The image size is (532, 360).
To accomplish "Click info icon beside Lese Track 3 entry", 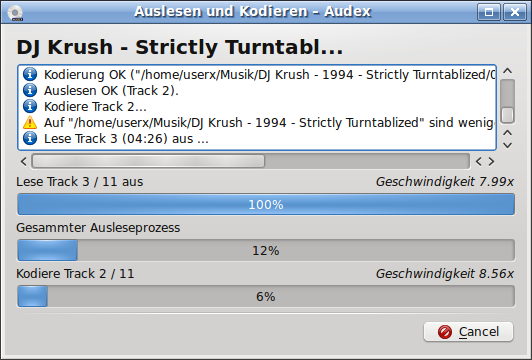I will pyautogui.click(x=30, y=138).
